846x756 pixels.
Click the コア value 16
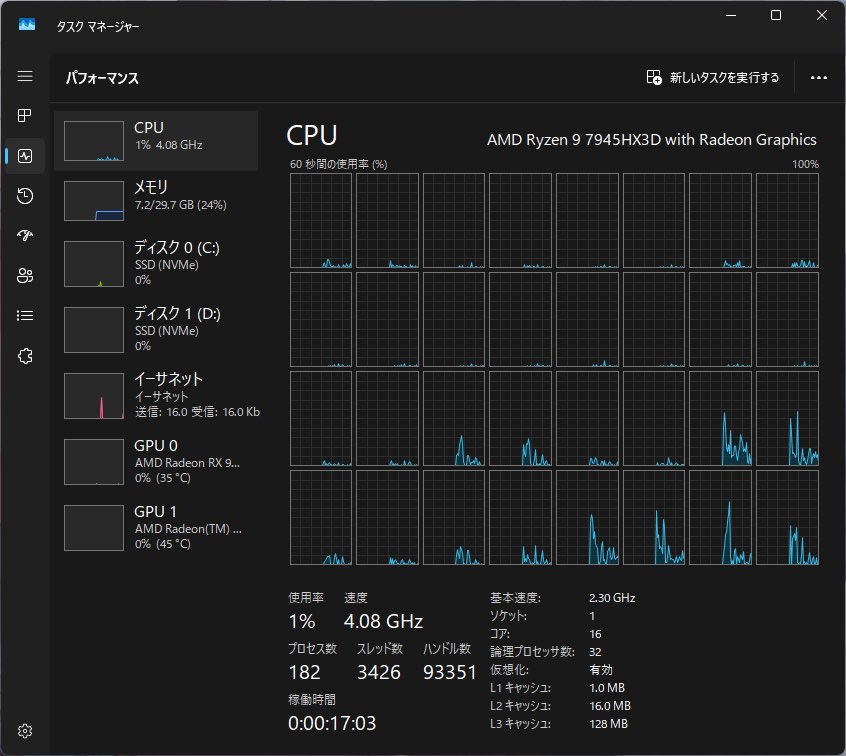click(595, 634)
